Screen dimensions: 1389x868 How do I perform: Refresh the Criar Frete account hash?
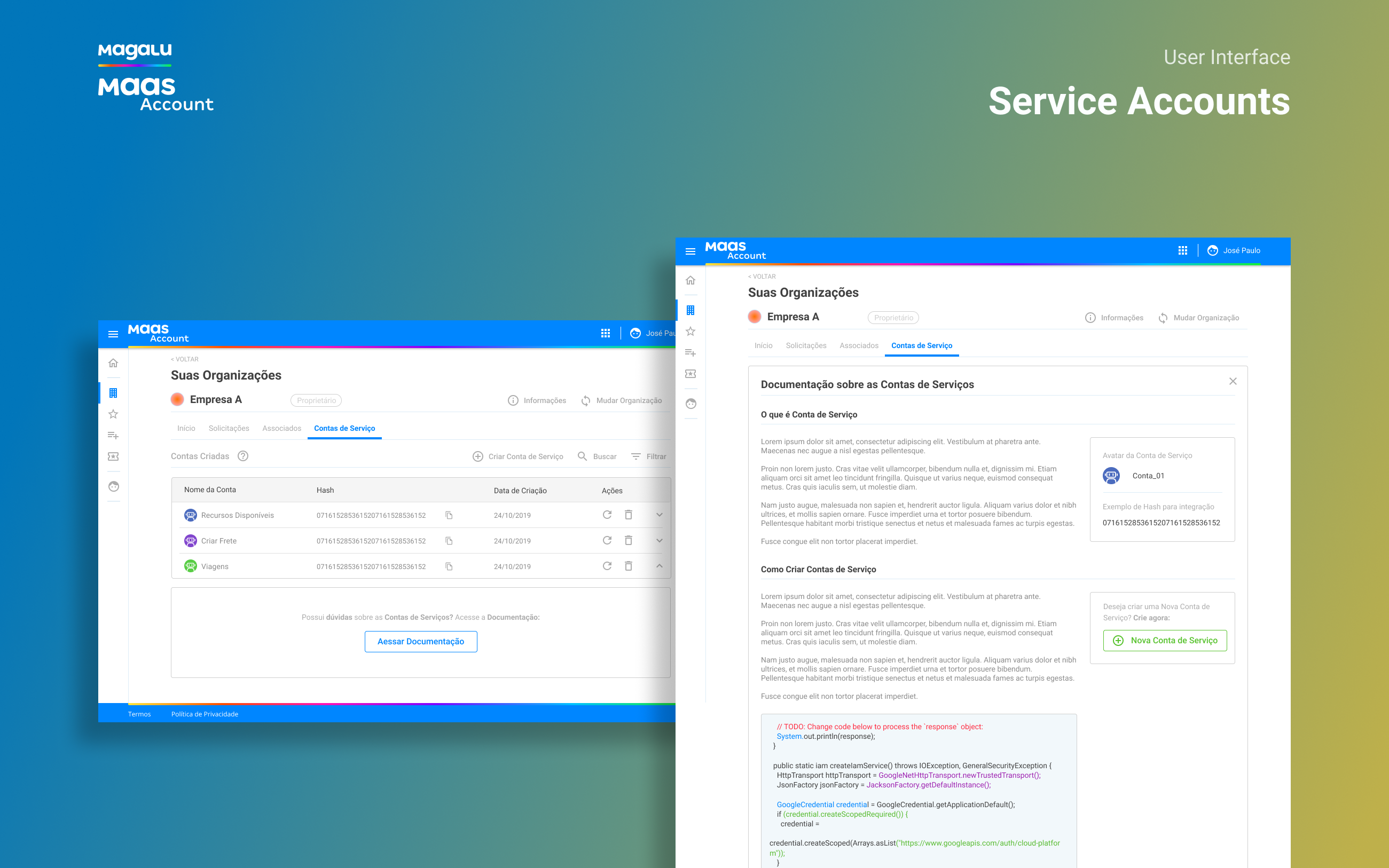click(607, 540)
